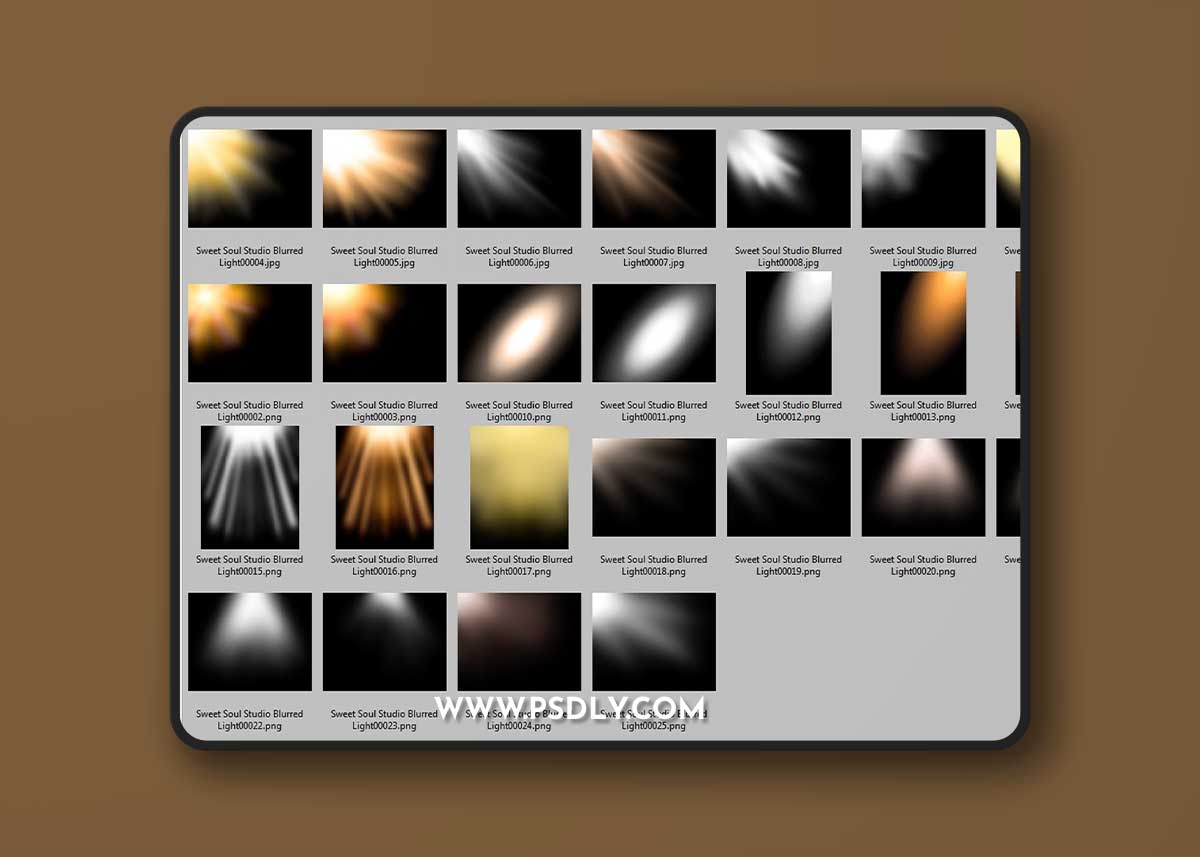
Task: Select the Light00020.png spotlight image
Action: (922, 487)
